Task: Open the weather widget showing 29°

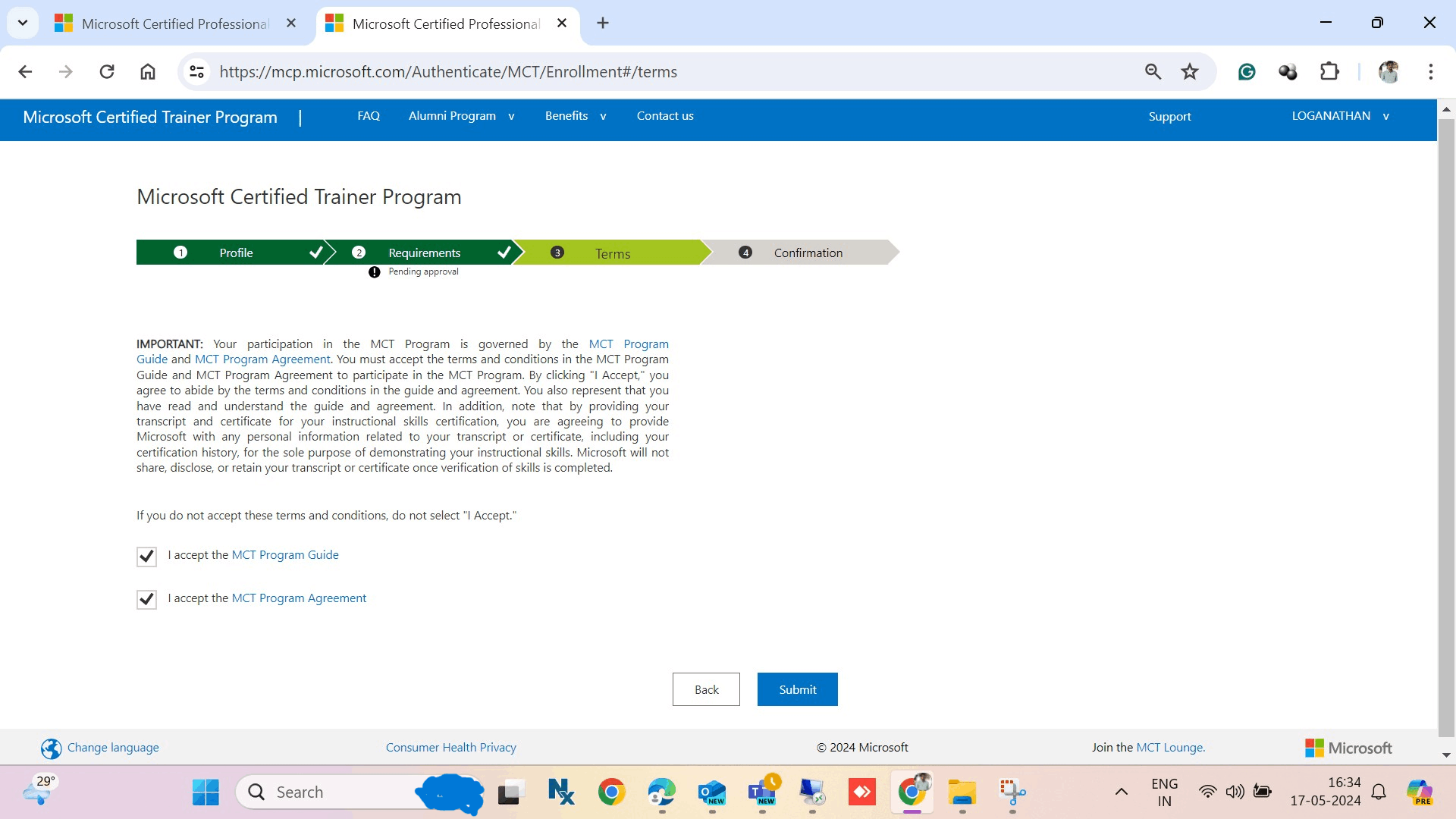Action: click(39, 791)
